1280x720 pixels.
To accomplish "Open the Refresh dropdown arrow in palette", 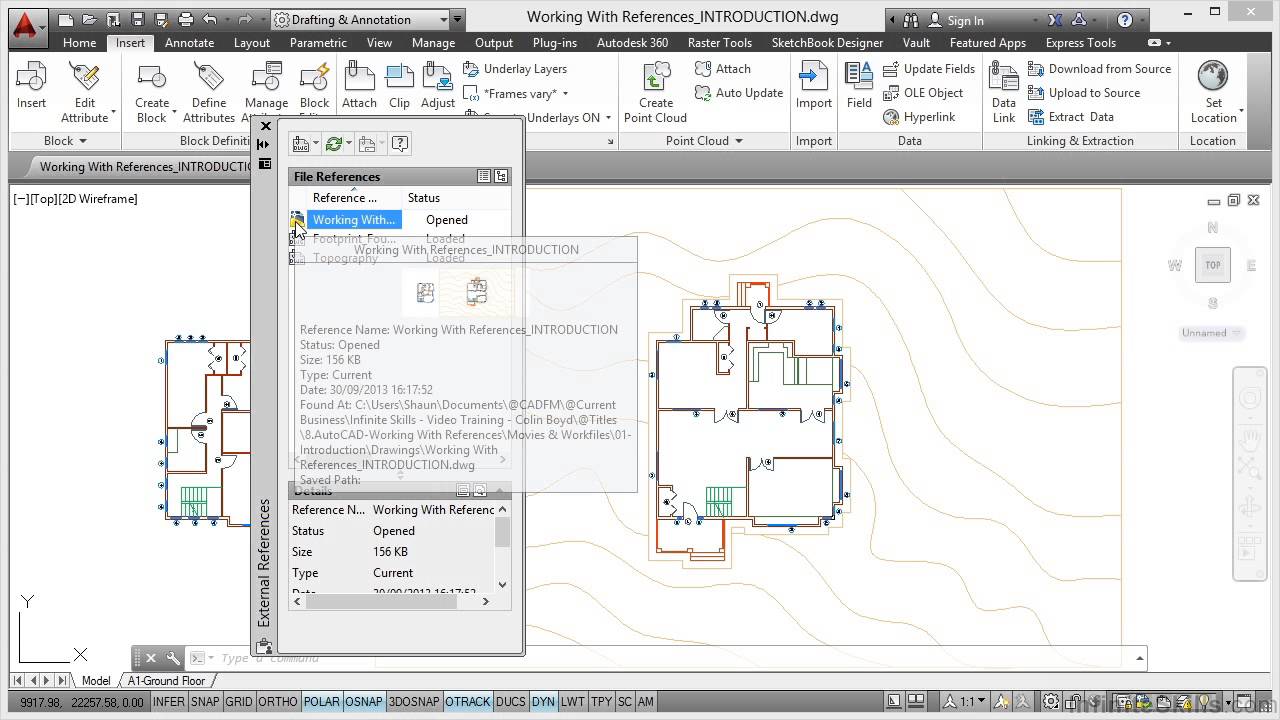I will [x=349, y=144].
